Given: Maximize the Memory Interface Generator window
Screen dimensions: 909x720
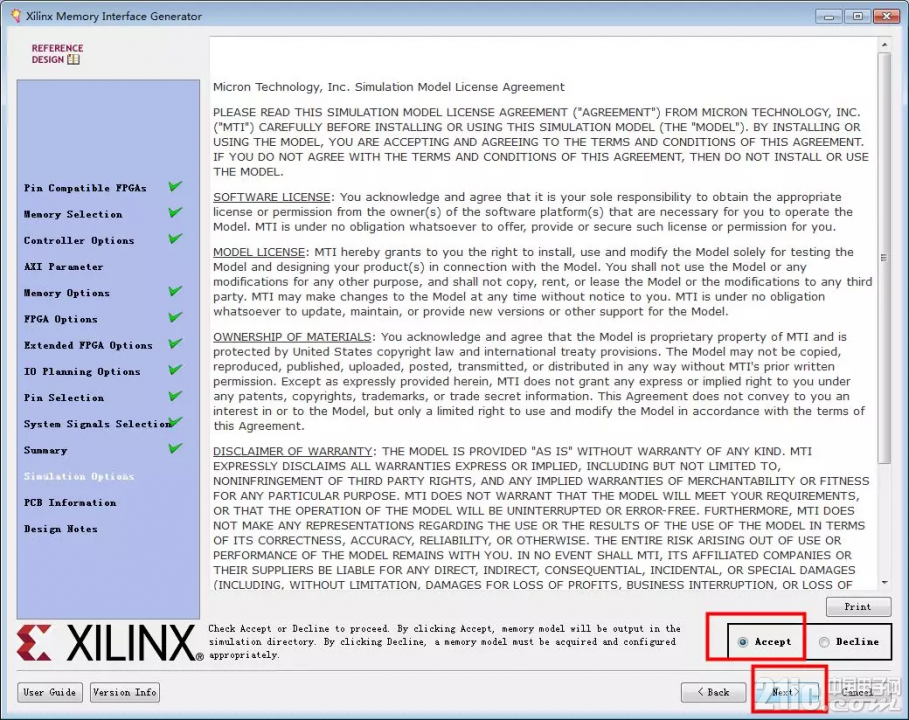Looking at the screenshot, I should [x=857, y=16].
